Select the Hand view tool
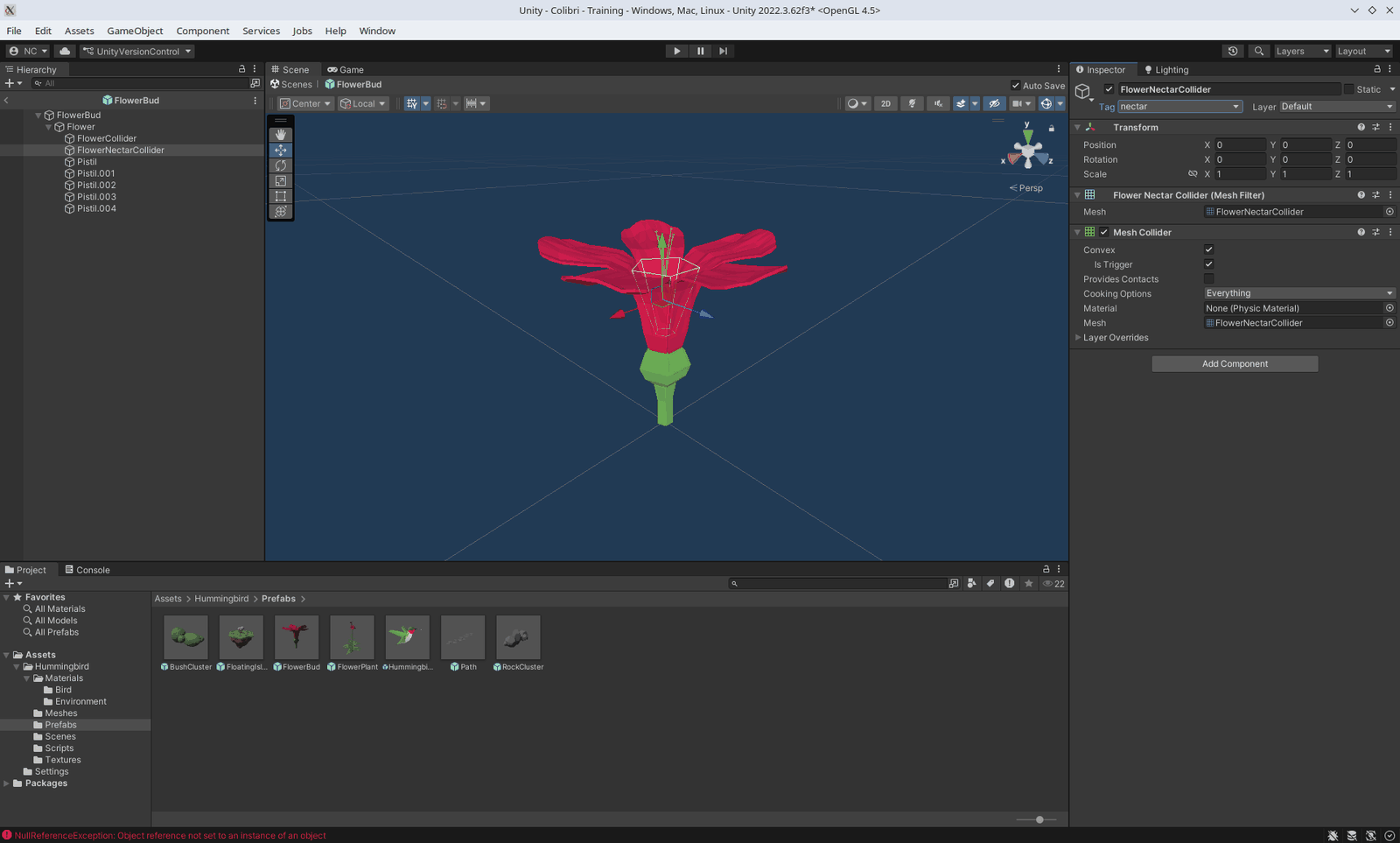This screenshot has width=1400, height=843. click(280, 135)
